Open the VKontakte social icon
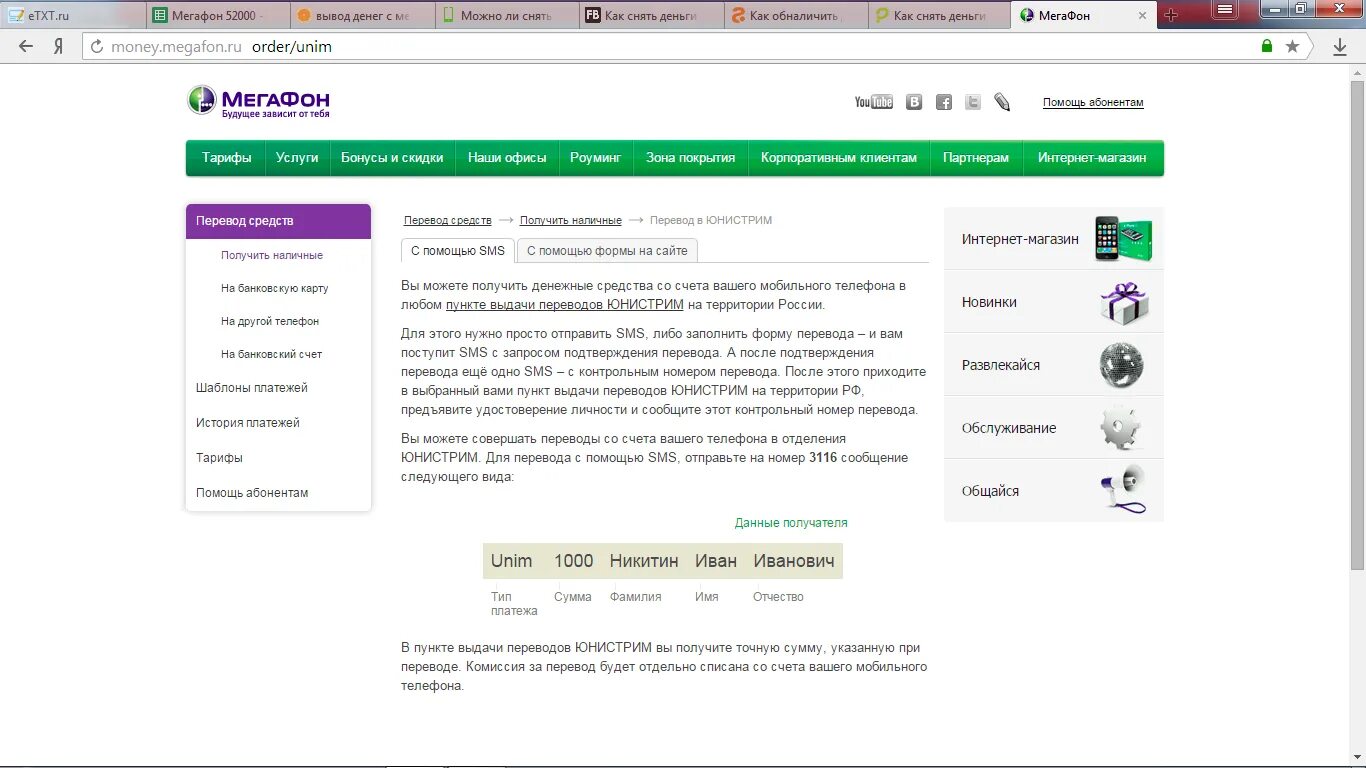Viewport: 1366px width, 768px height. 914,102
